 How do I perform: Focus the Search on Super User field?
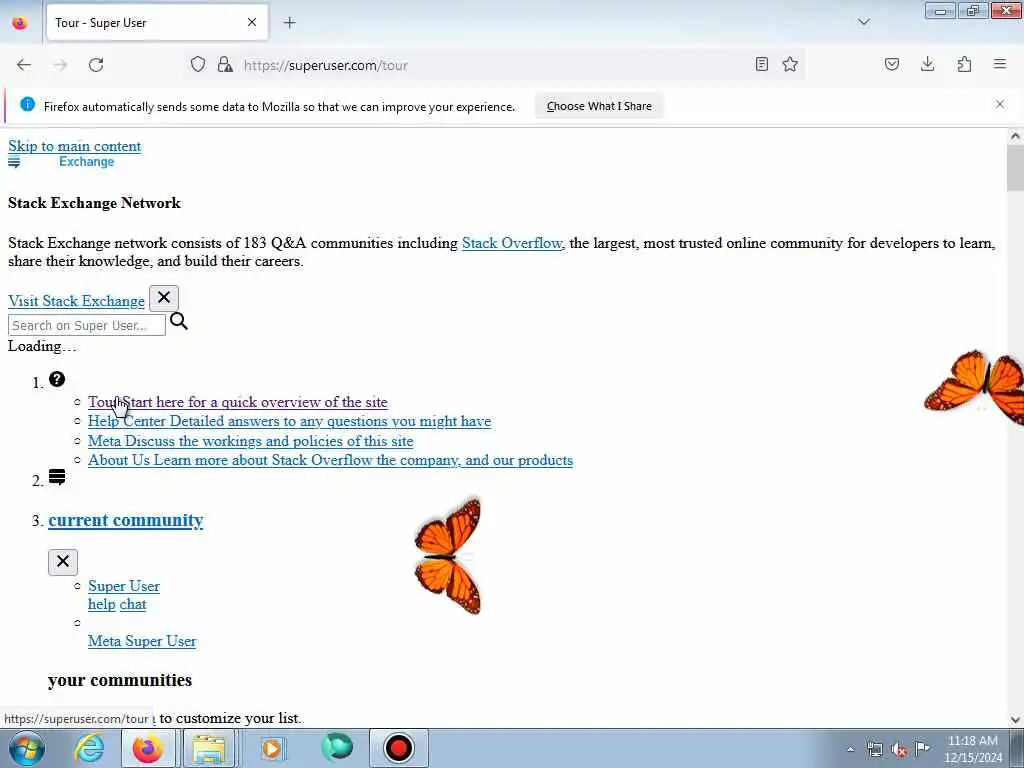point(87,325)
